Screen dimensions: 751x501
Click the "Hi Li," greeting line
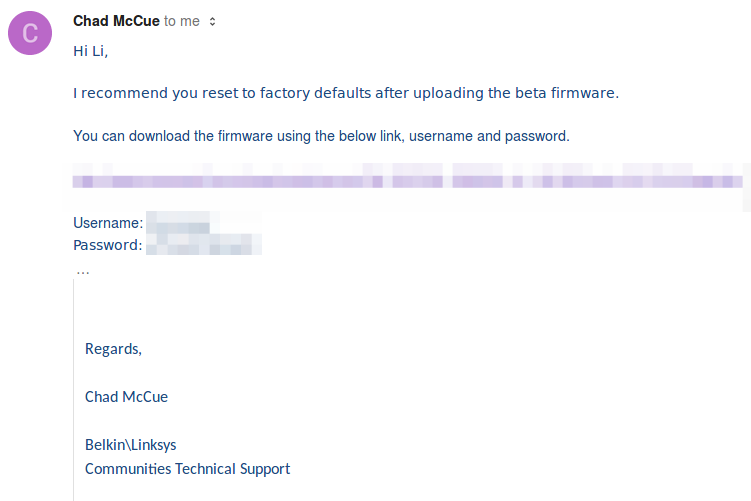[x=91, y=50]
